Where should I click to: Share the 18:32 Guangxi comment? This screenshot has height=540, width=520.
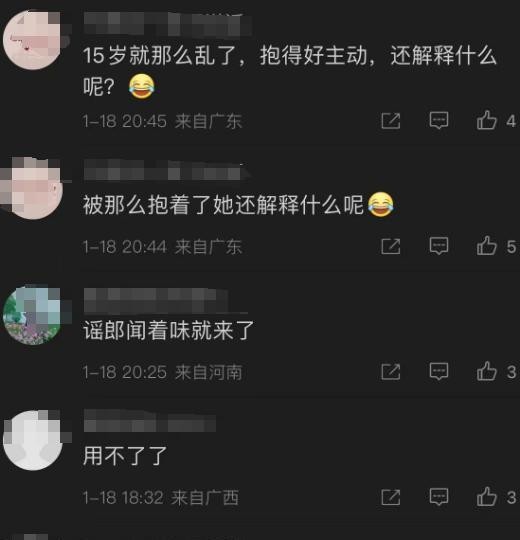(x=391, y=497)
